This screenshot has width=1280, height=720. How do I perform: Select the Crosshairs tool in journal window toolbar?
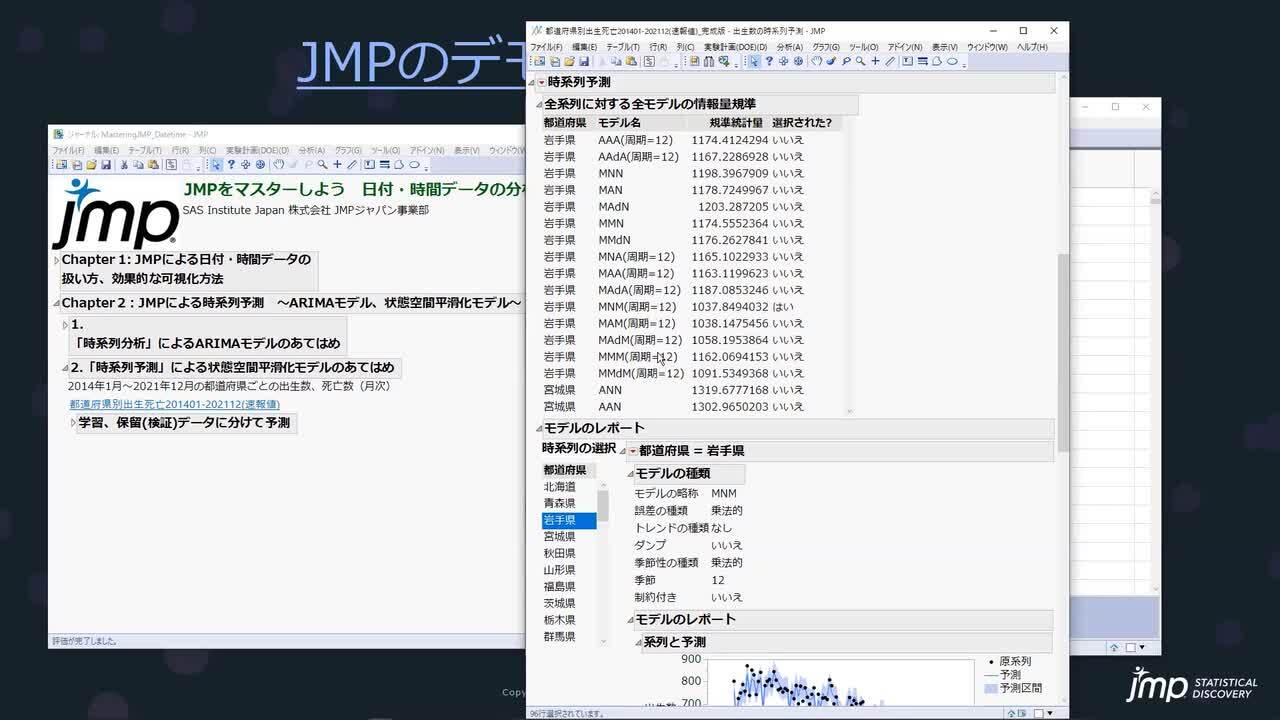(x=337, y=165)
